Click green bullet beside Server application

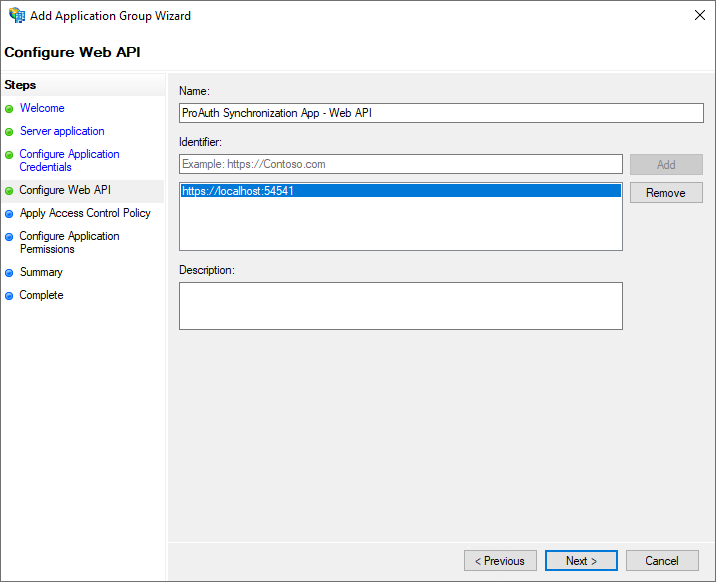click(x=9, y=132)
